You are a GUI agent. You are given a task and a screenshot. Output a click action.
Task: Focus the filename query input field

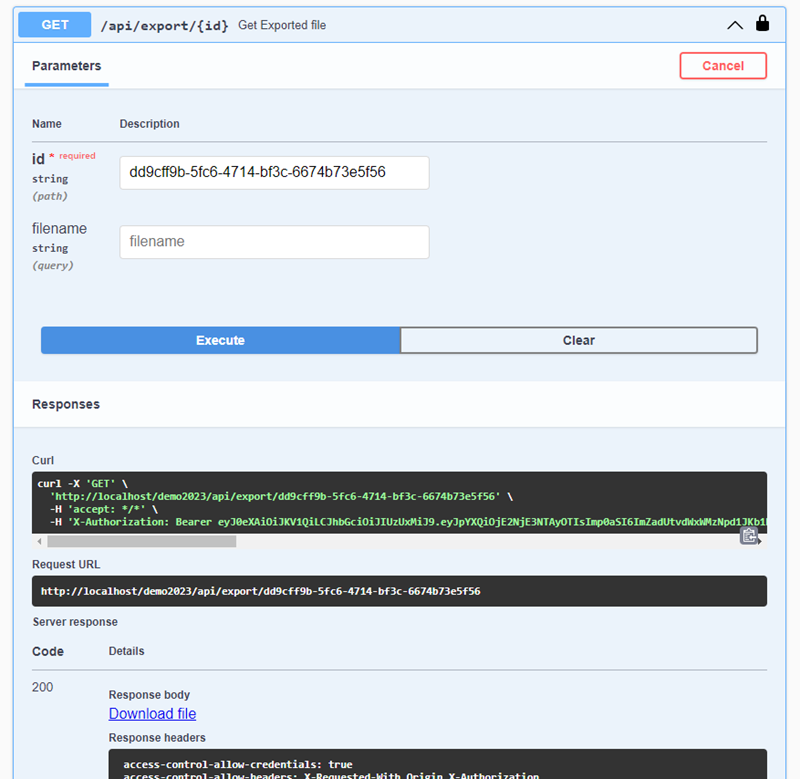tap(274, 242)
